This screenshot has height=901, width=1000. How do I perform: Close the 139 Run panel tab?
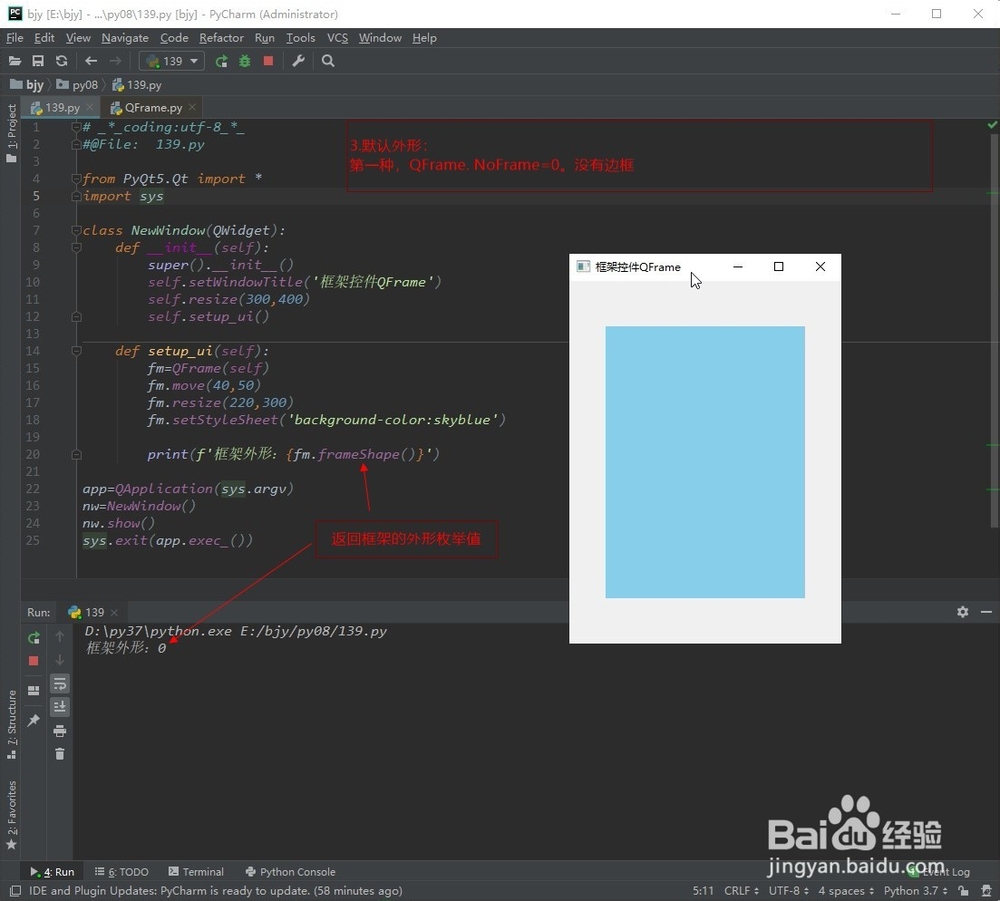(114, 613)
